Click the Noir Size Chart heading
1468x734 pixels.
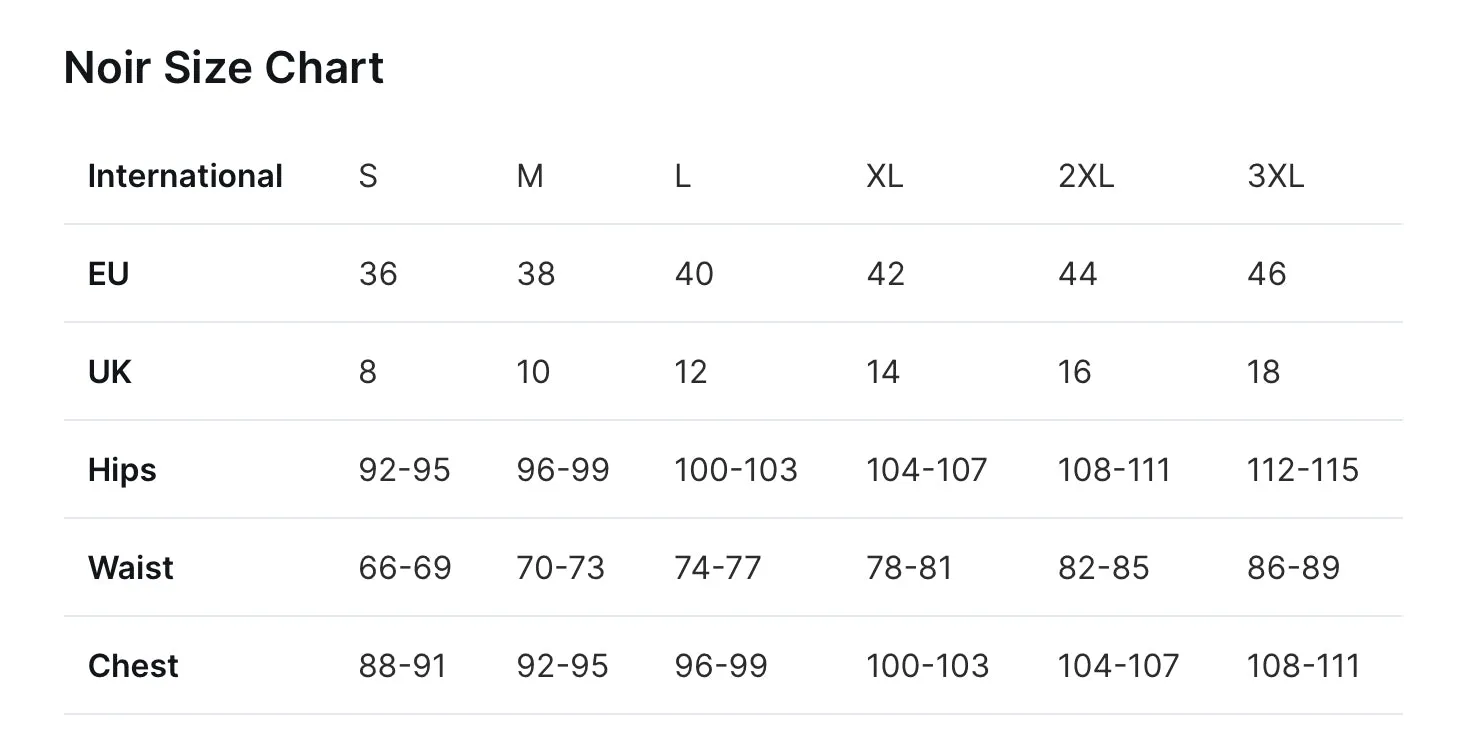tap(224, 68)
